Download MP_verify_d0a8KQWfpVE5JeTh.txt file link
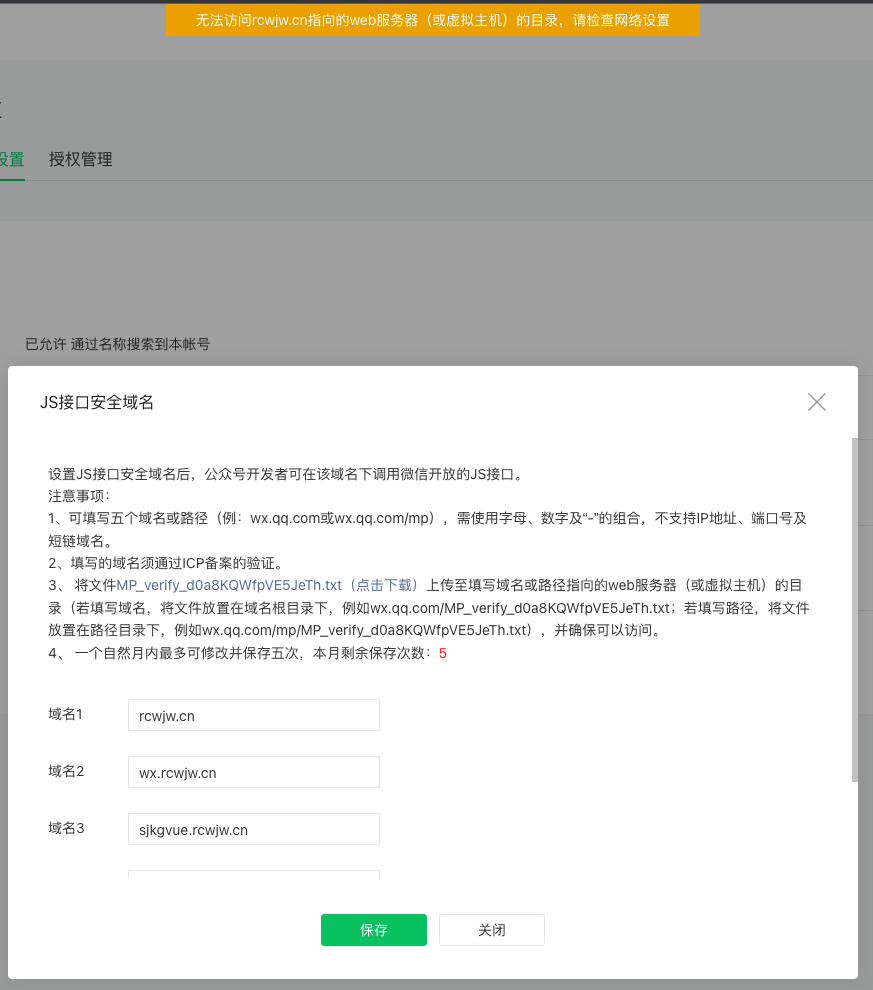This screenshot has height=990, width=873. (x=267, y=585)
